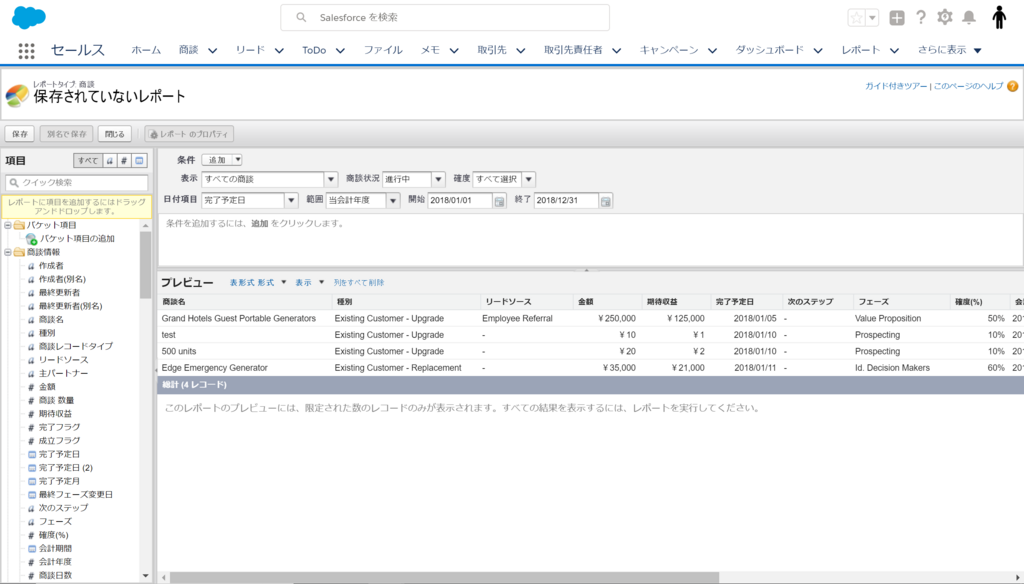Click the 列をすべて削除 link

pos(359,283)
